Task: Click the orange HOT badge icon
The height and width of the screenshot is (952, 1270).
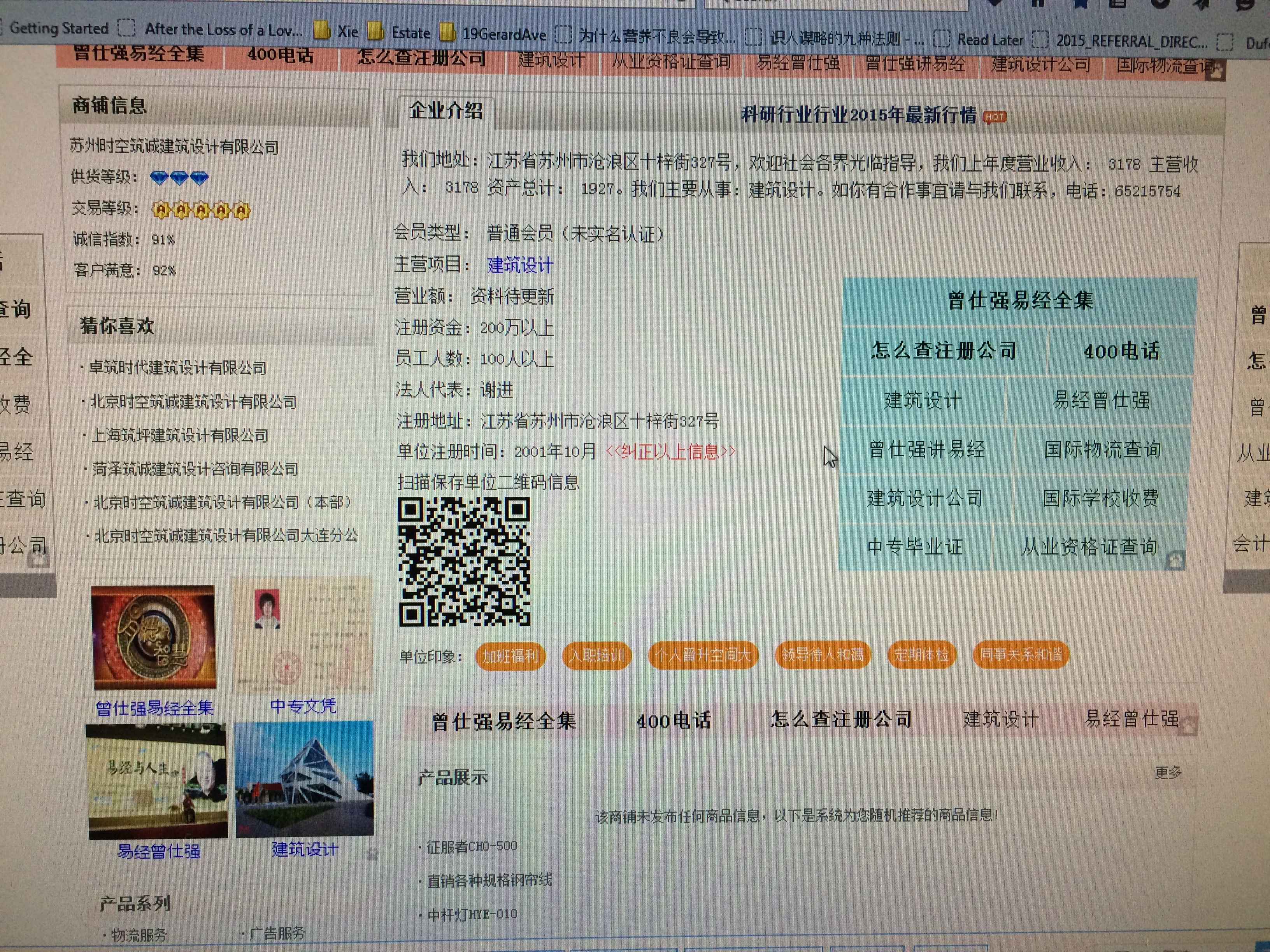Action: click(995, 117)
